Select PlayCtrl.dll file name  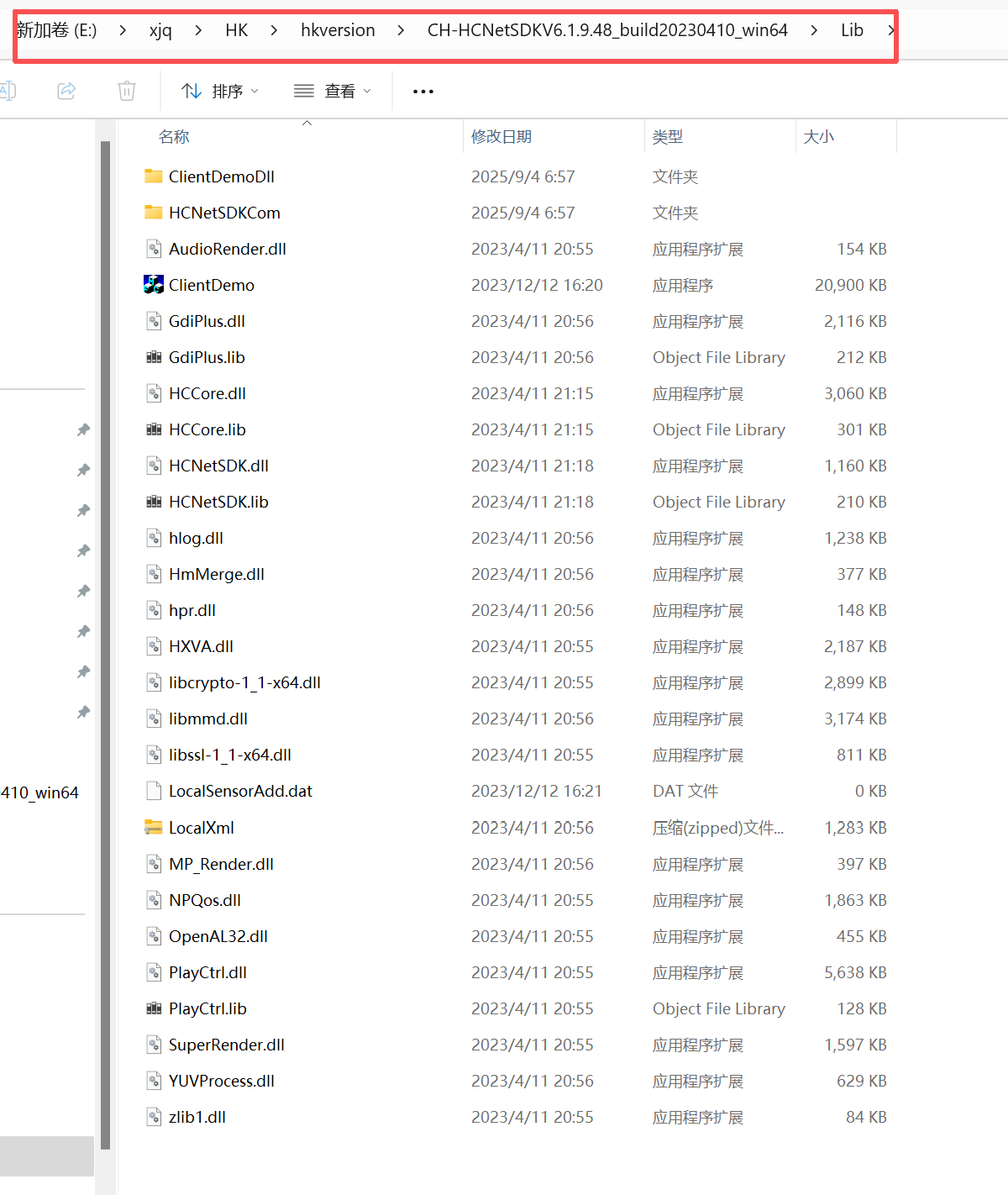[x=207, y=972]
